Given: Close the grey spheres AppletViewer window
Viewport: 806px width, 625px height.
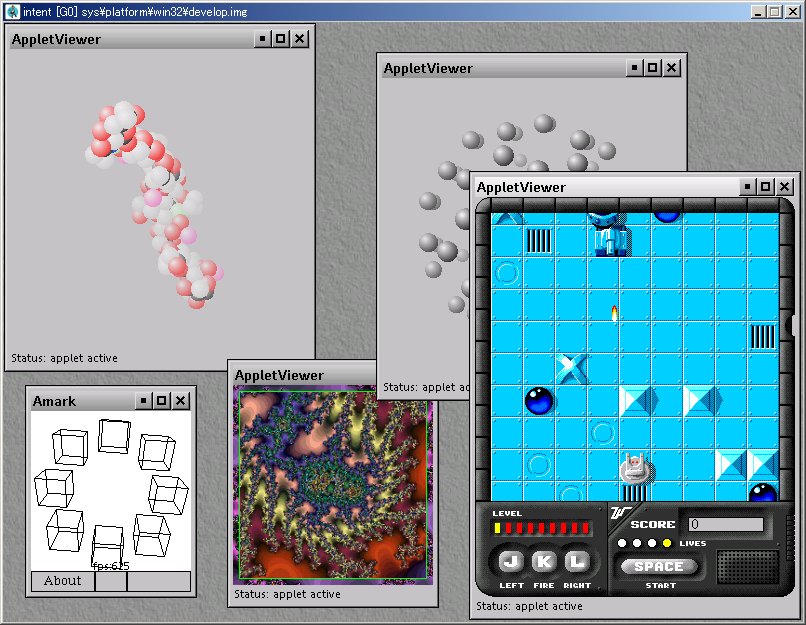Looking at the screenshot, I should tap(671, 68).
